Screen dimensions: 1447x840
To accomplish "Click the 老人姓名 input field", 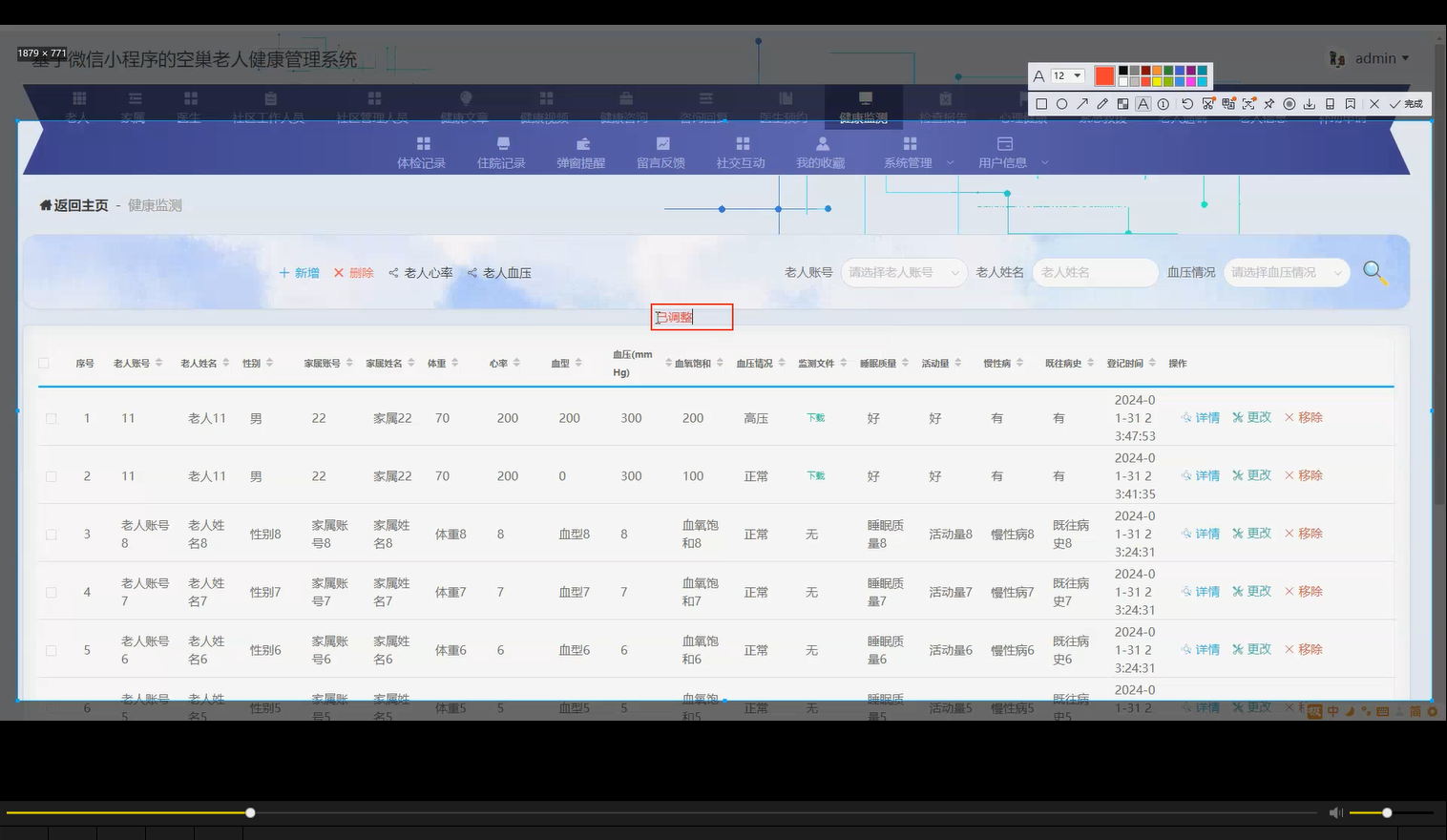I will [x=1095, y=272].
